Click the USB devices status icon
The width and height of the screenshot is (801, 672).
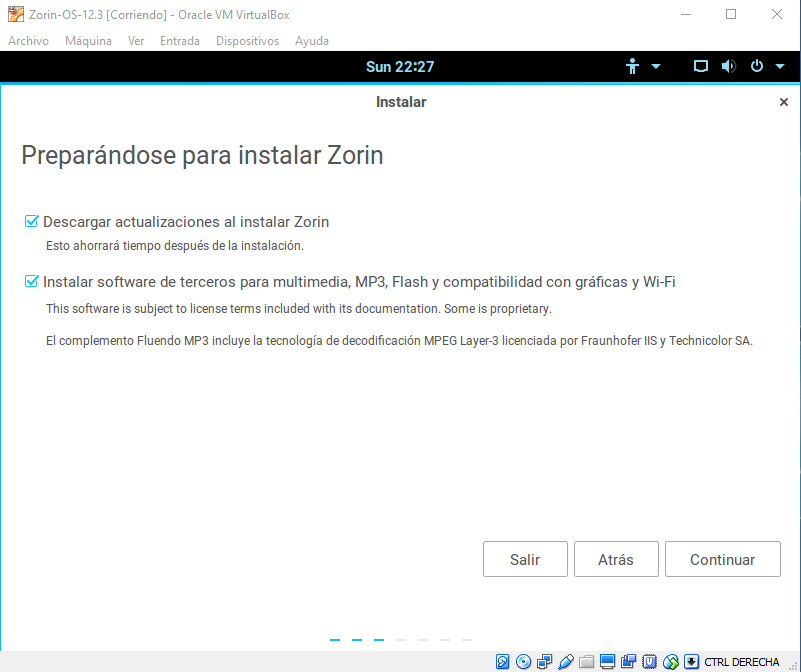566,662
